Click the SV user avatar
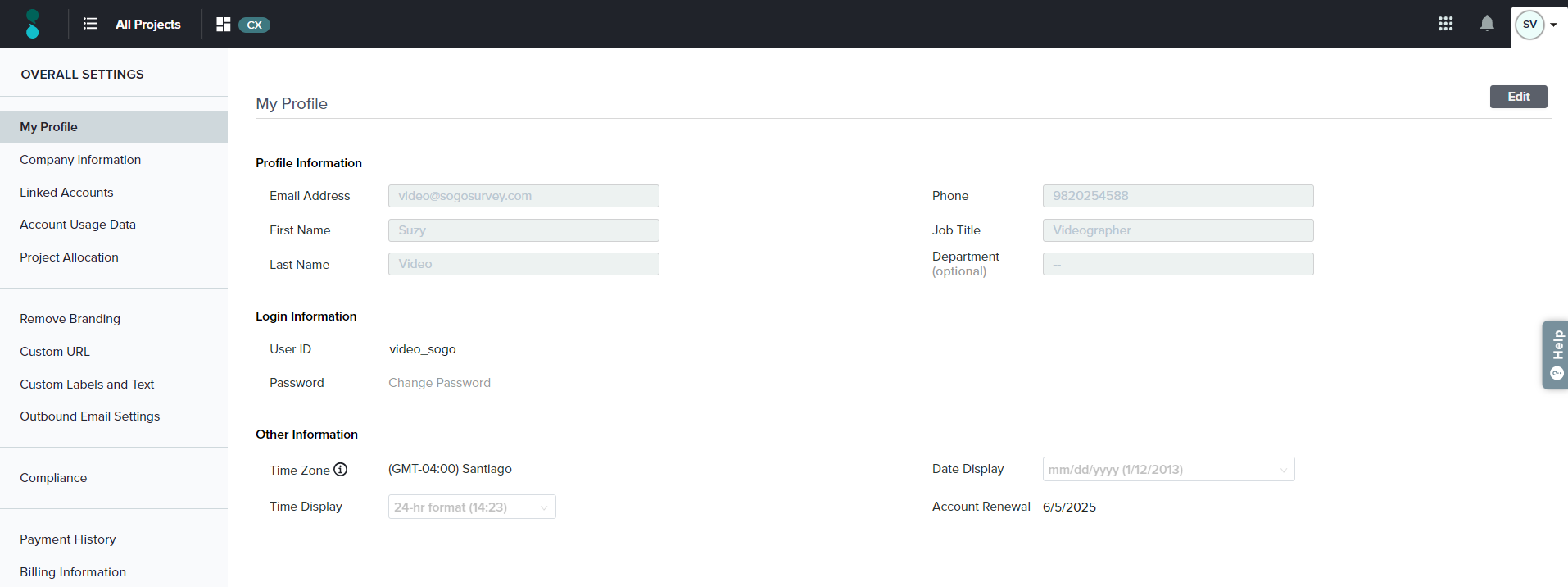 (1529, 25)
